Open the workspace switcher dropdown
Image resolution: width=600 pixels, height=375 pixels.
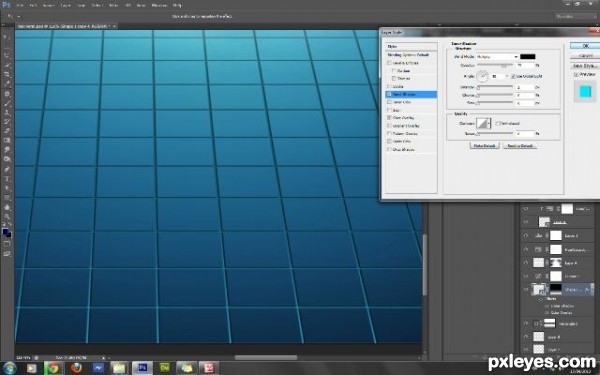(x=575, y=16)
